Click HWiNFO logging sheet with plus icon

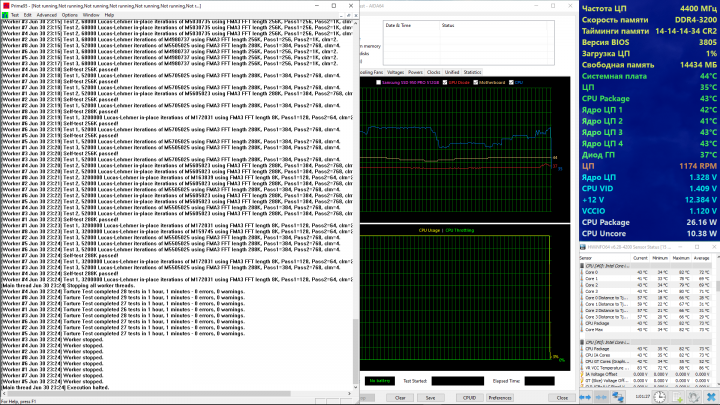(678, 397)
